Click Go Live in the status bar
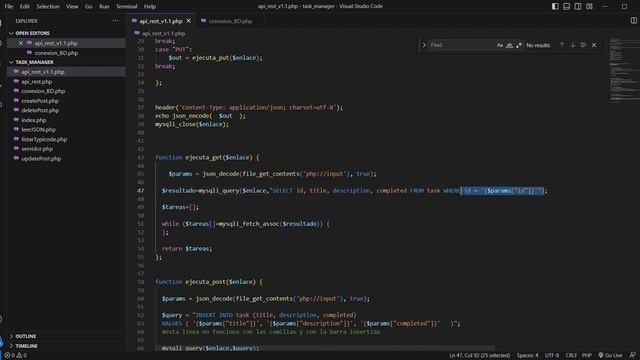Screen dimensions: 640x360 [610, 356]
